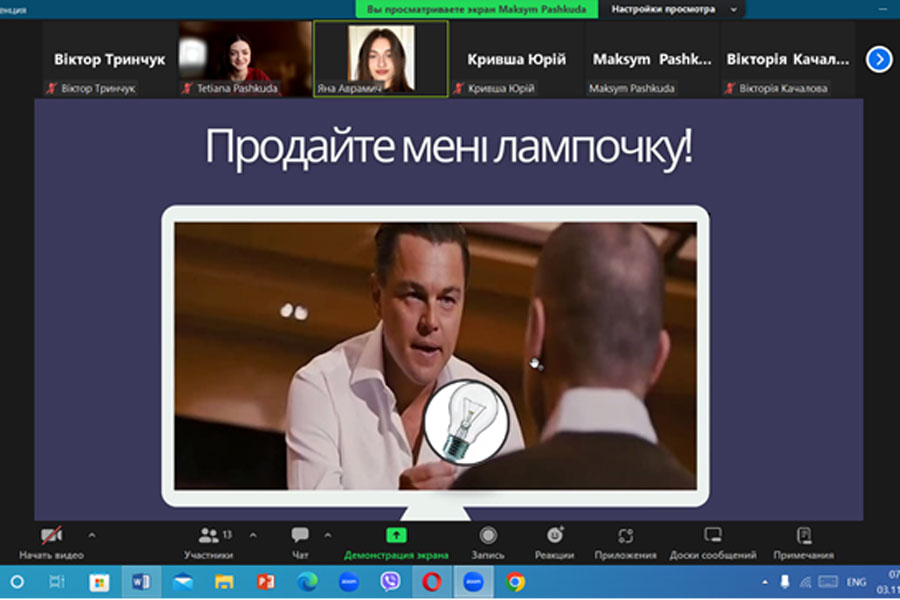Open Microsoft Edge on the taskbar

(x=307, y=582)
